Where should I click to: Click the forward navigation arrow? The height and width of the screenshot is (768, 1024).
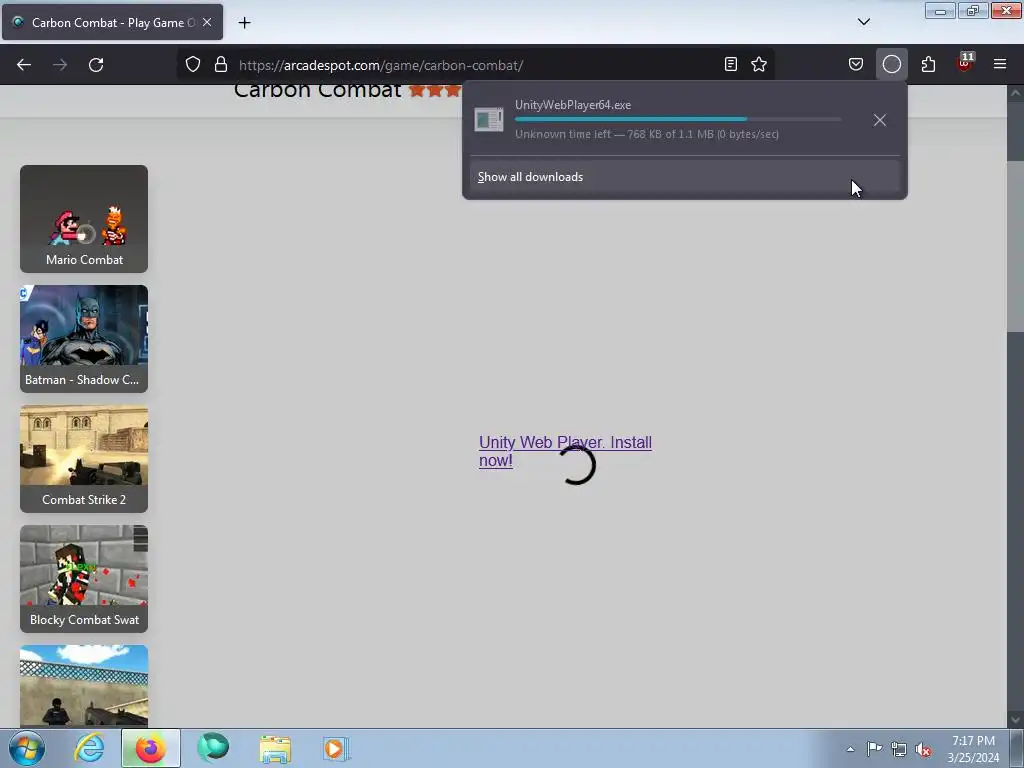pos(60,65)
